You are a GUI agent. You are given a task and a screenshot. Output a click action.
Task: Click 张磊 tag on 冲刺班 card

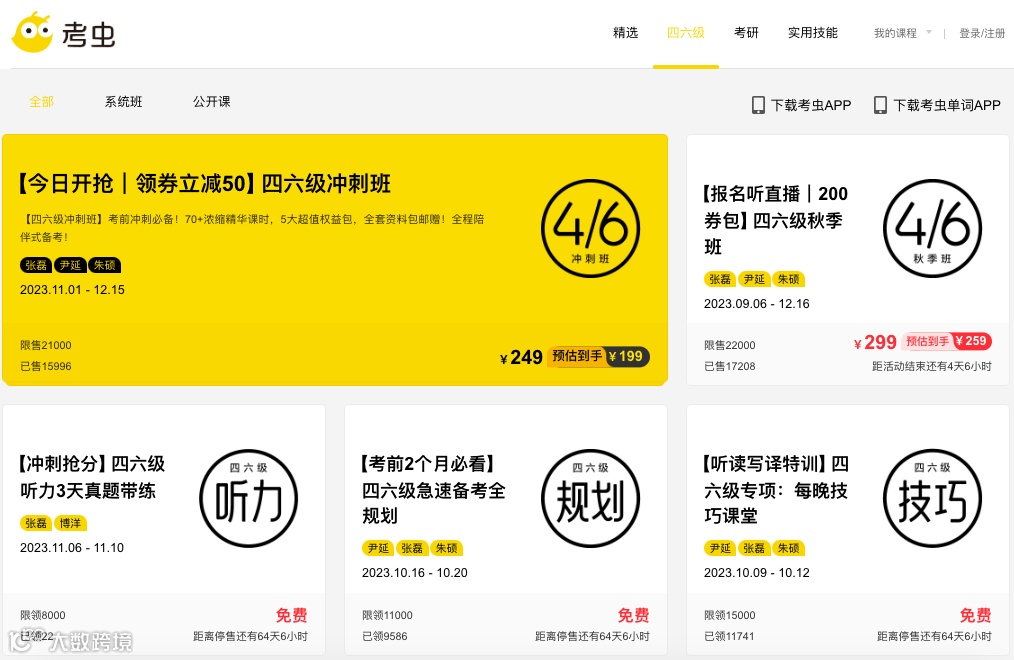click(x=36, y=265)
